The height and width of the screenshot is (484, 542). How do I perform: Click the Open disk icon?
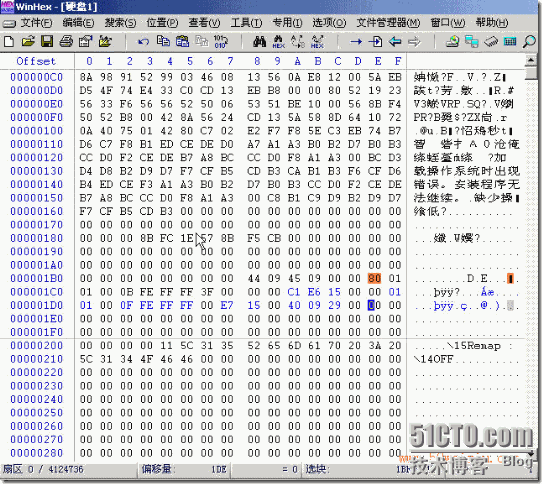452,42
